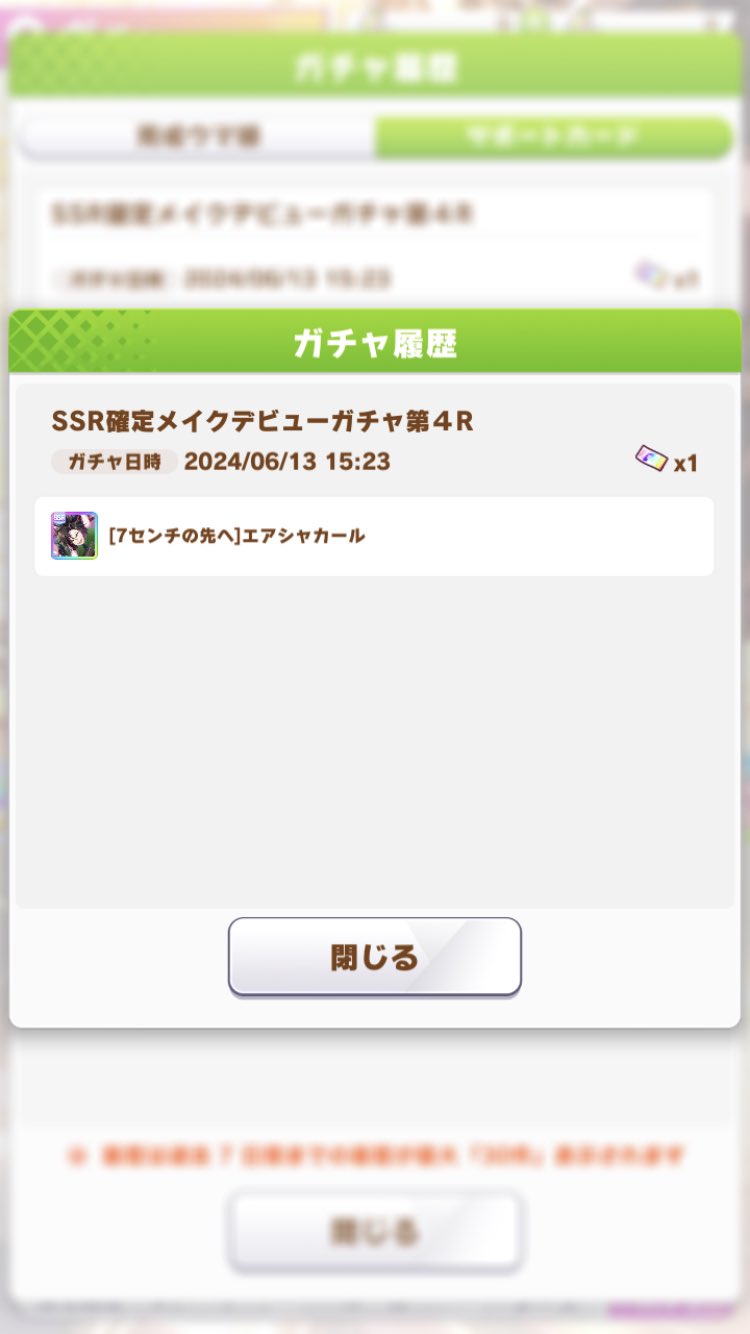Click the blurred ガチャ日時 label in background
750x1334 pixels.
114,278
